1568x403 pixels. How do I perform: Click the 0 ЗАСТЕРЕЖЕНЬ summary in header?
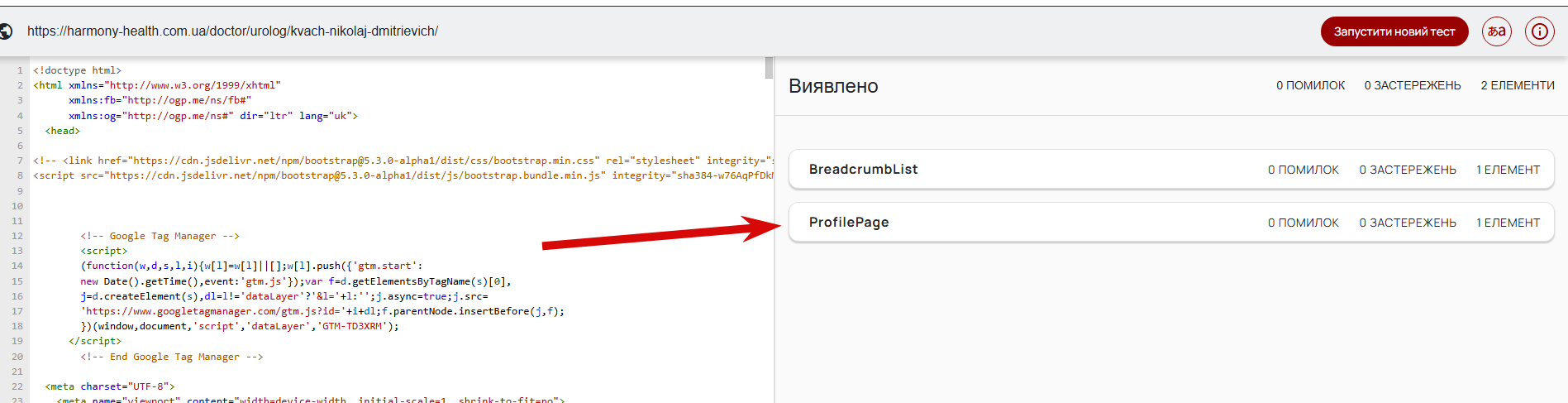1412,85
